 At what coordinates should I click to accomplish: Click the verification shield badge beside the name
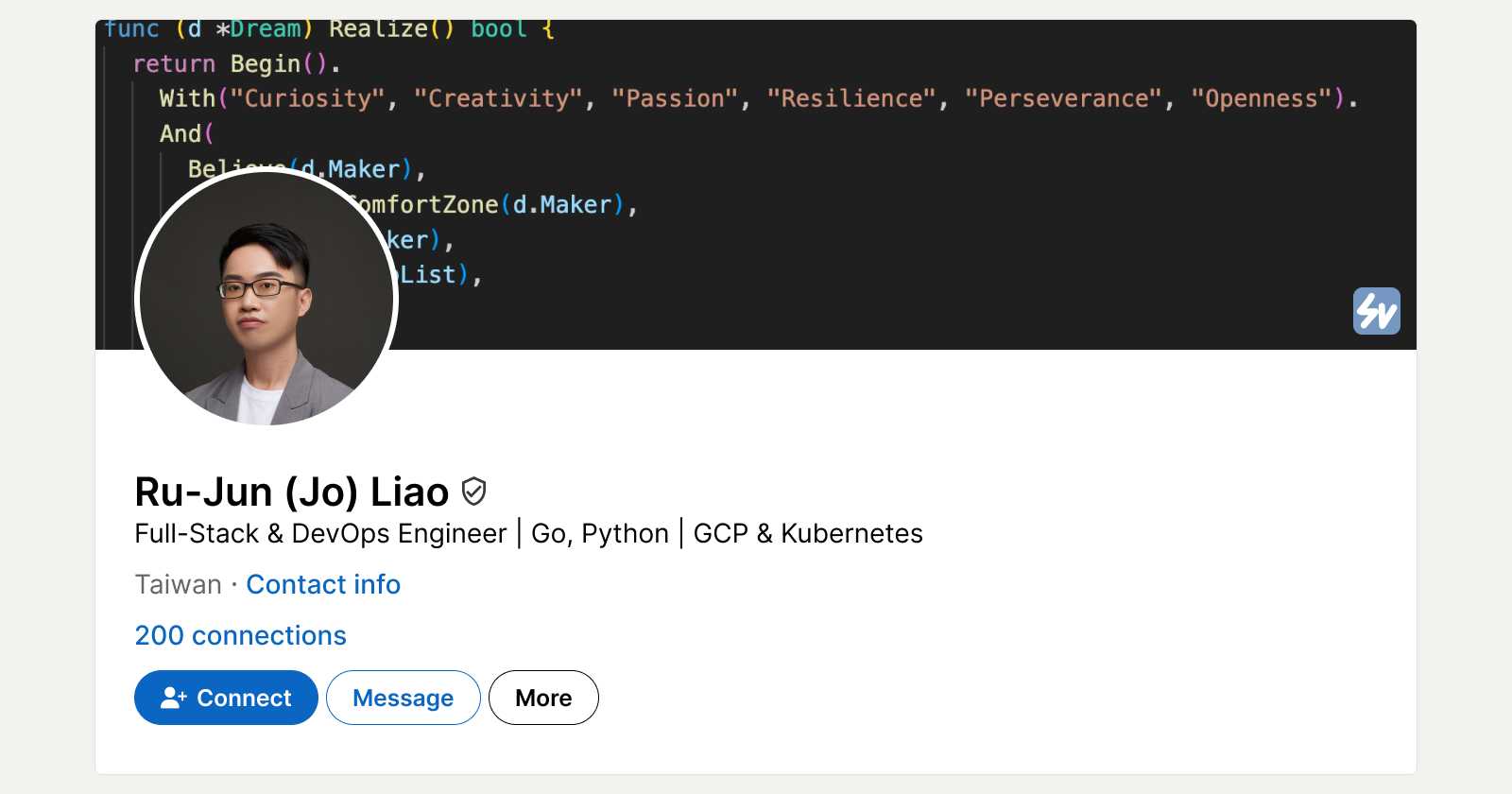(473, 492)
